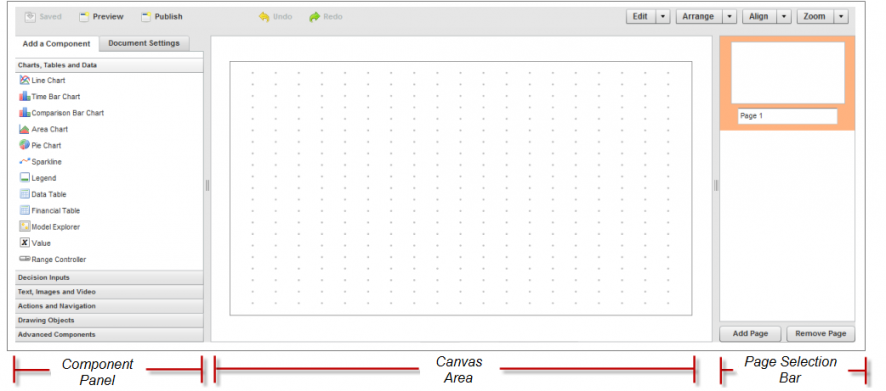
Task: Click the Undo arrow icon
Action: pos(264,17)
